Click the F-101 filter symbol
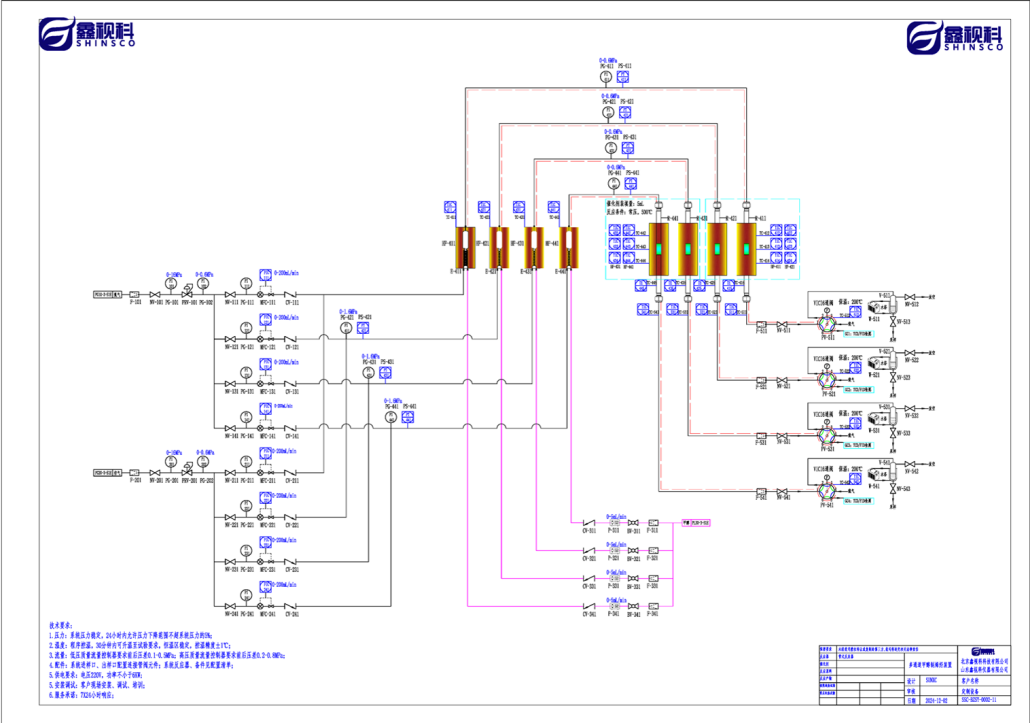 click(135, 295)
